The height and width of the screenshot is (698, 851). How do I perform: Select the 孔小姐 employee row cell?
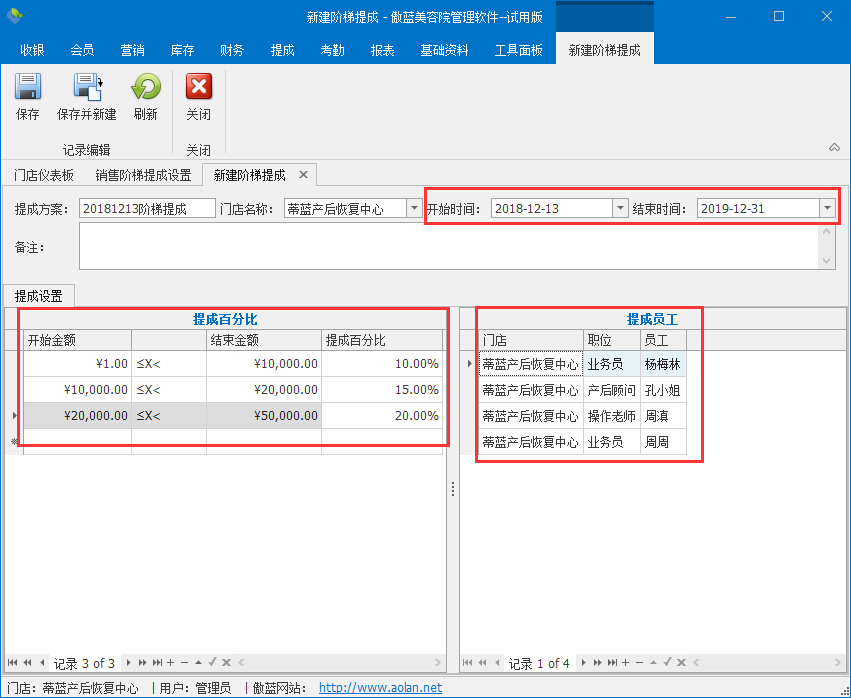(662, 390)
